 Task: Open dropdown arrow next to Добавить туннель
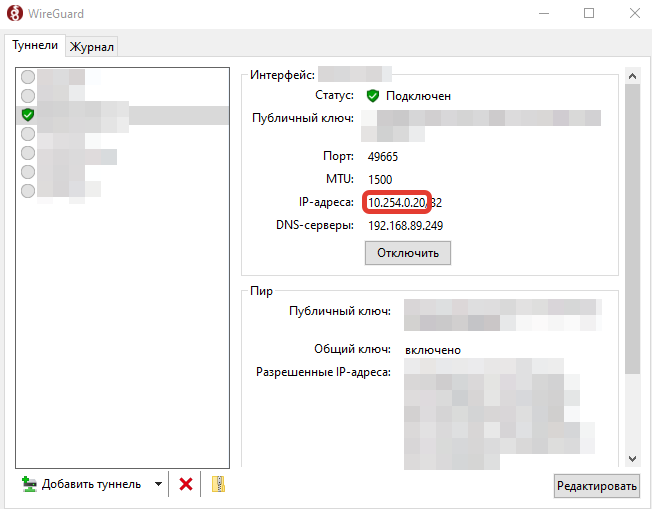pyautogui.click(x=158, y=484)
